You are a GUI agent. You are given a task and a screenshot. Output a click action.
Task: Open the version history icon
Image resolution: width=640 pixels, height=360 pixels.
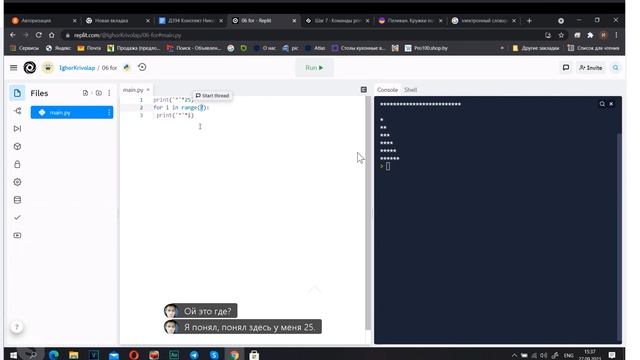[x=142, y=67]
